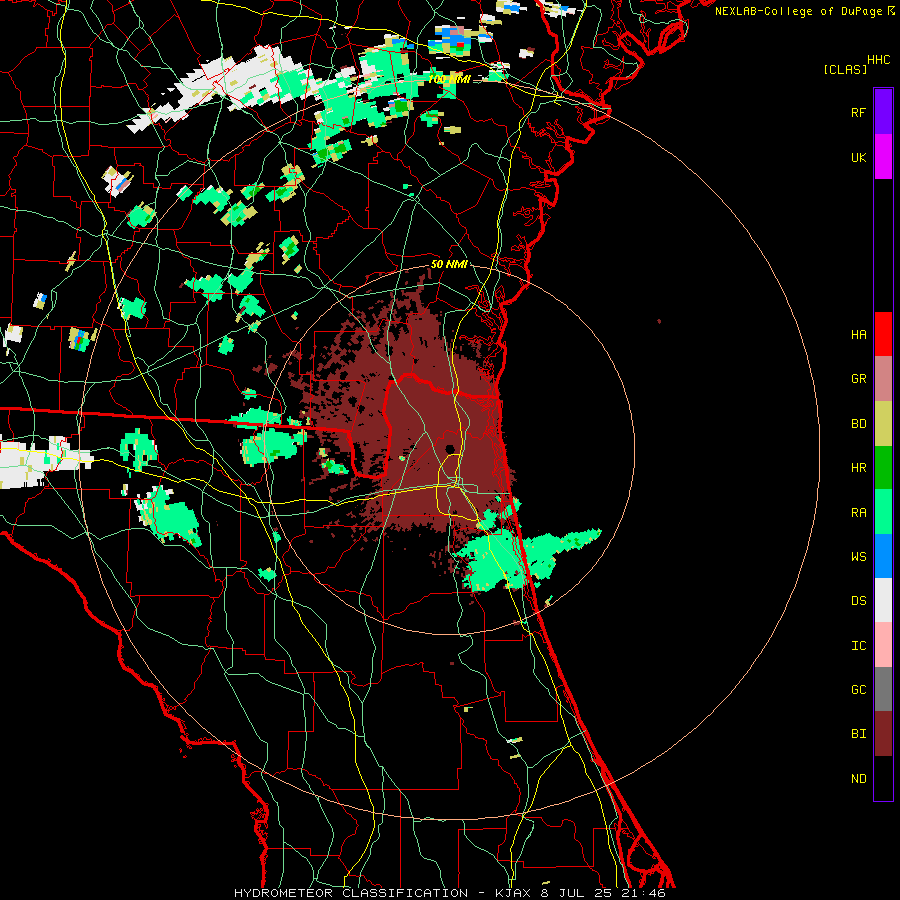The height and width of the screenshot is (900, 900).
Task: Click the KJAX radar site identifier
Action: pyautogui.click(x=514, y=893)
